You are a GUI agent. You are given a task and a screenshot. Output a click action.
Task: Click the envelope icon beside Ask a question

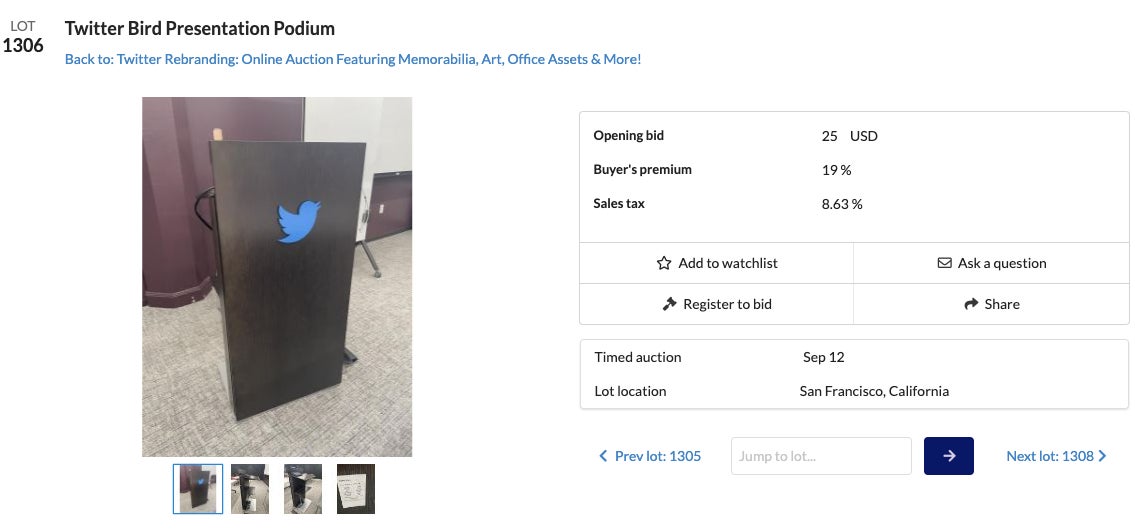click(944, 264)
